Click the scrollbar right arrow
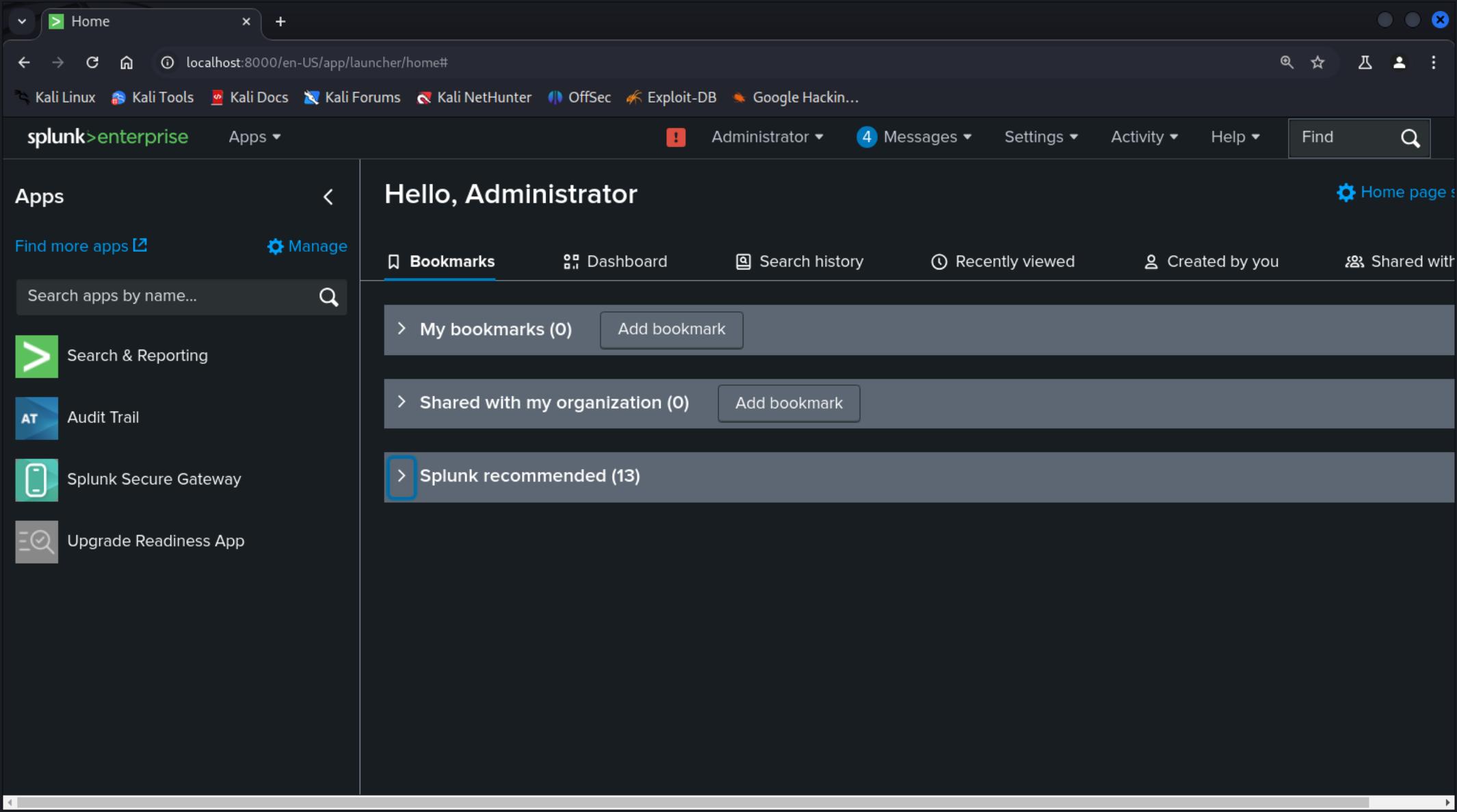The height and width of the screenshot is (812, 1457). 1447,802
